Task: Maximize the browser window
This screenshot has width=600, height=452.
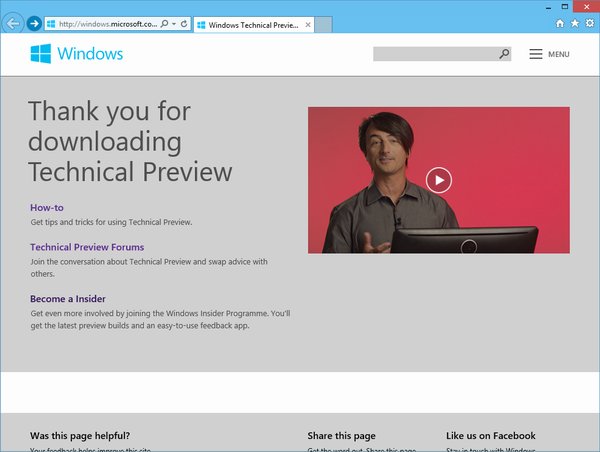Action: (x=564, y=7)
